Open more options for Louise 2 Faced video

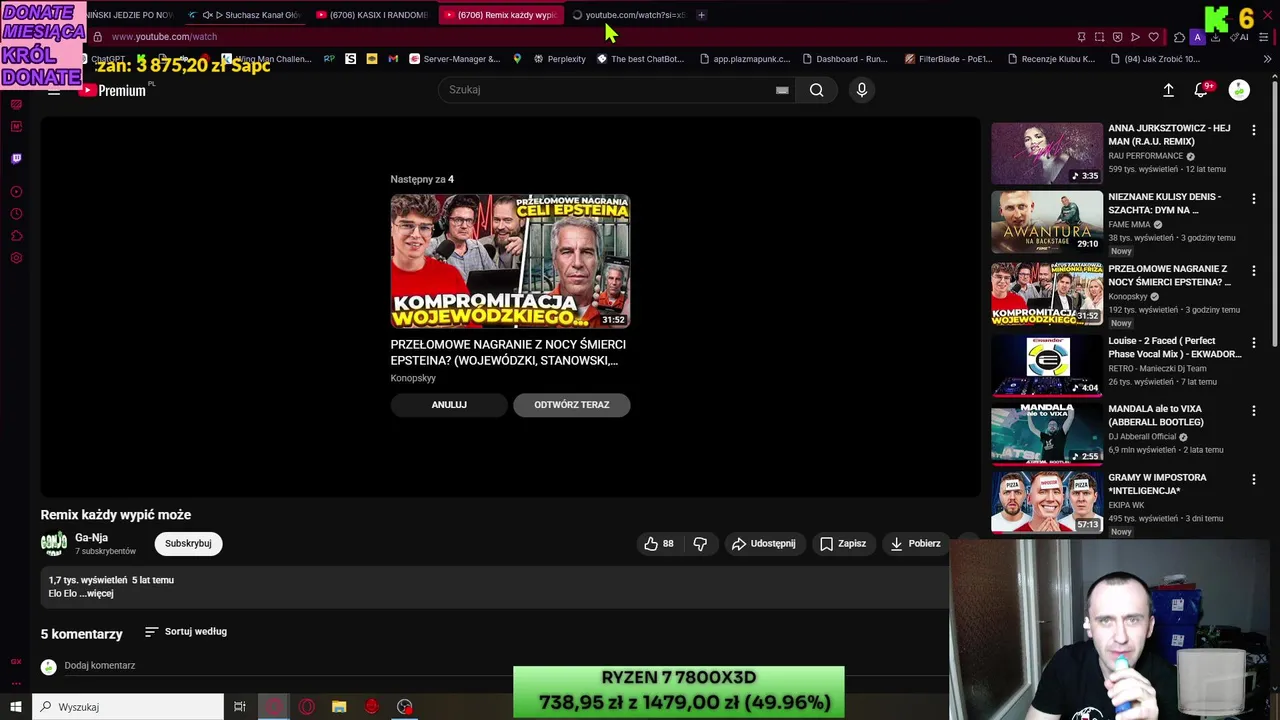pos(1253,342)
